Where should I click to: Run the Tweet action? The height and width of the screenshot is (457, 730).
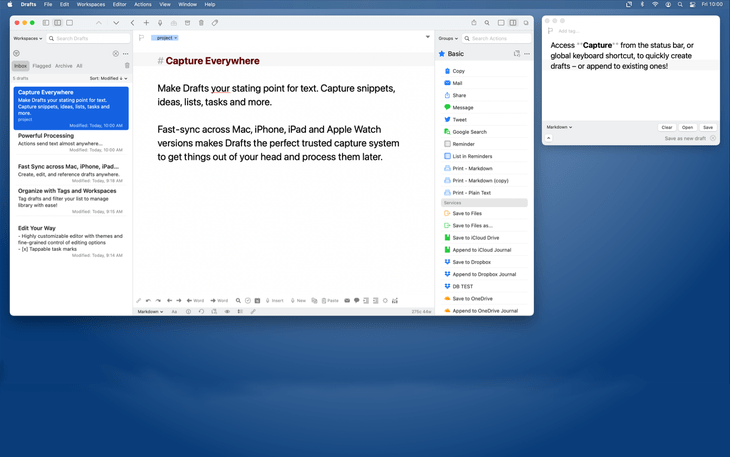point(484,120)
